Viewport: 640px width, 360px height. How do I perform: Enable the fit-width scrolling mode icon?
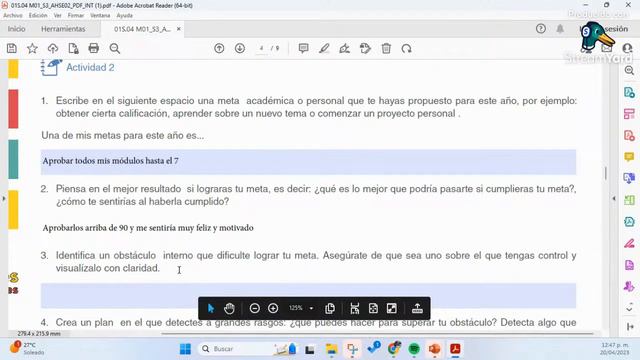pos(355,308)
